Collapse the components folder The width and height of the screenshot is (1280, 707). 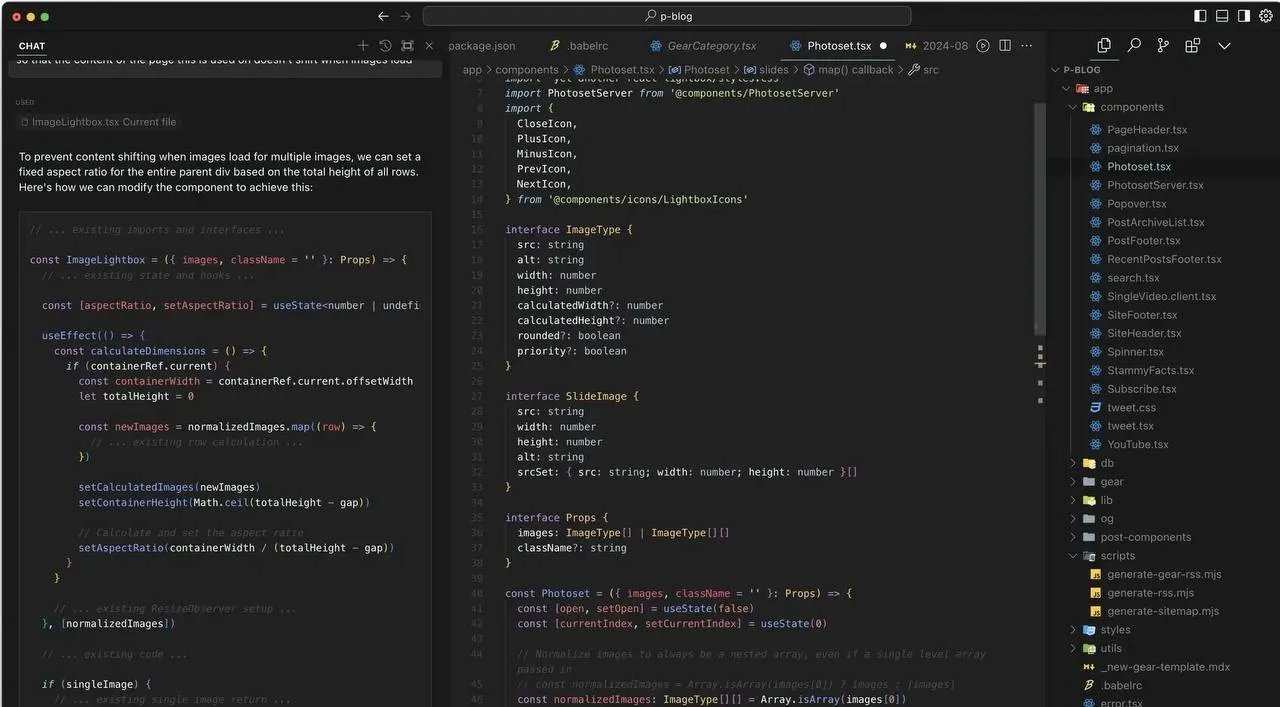coord(1131,107)
